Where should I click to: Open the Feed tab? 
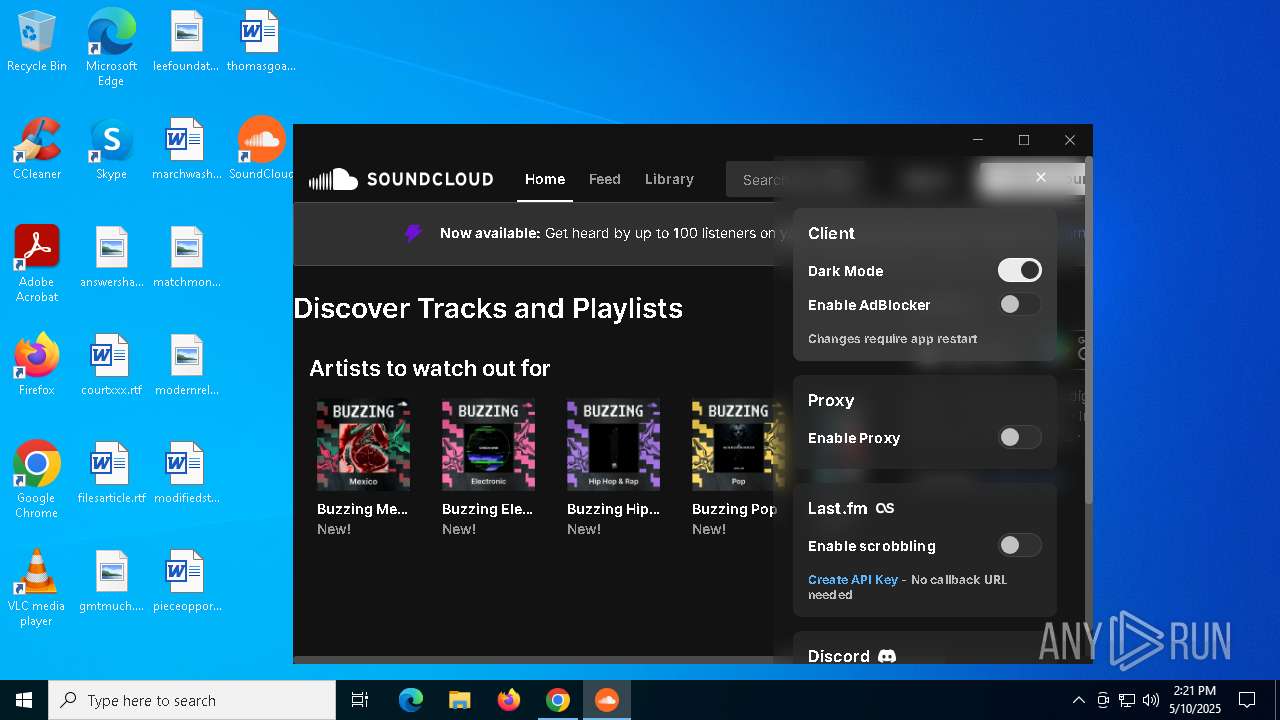coord(605,179)
